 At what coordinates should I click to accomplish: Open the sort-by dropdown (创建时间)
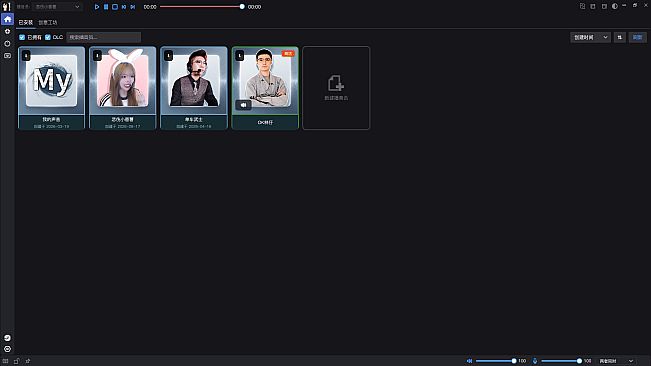tap(590, 37)
